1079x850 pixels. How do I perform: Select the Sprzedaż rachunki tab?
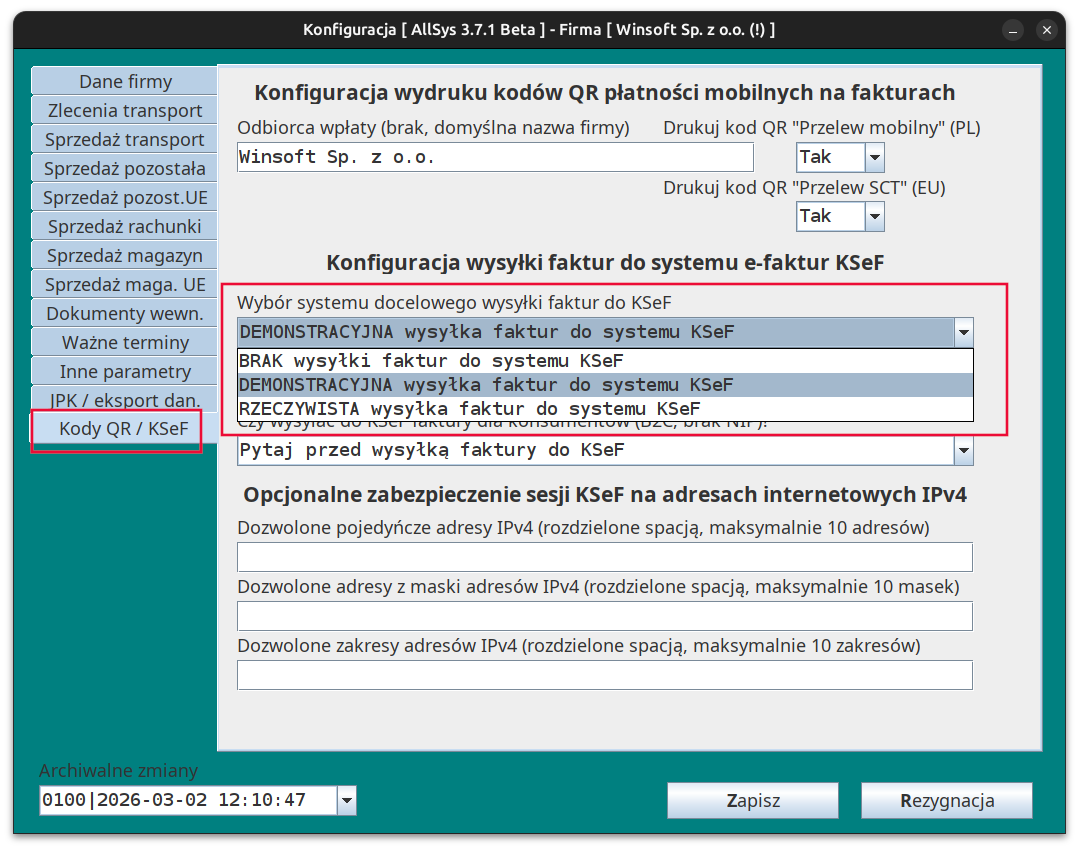pyautogui.click(x=125, y=227)
